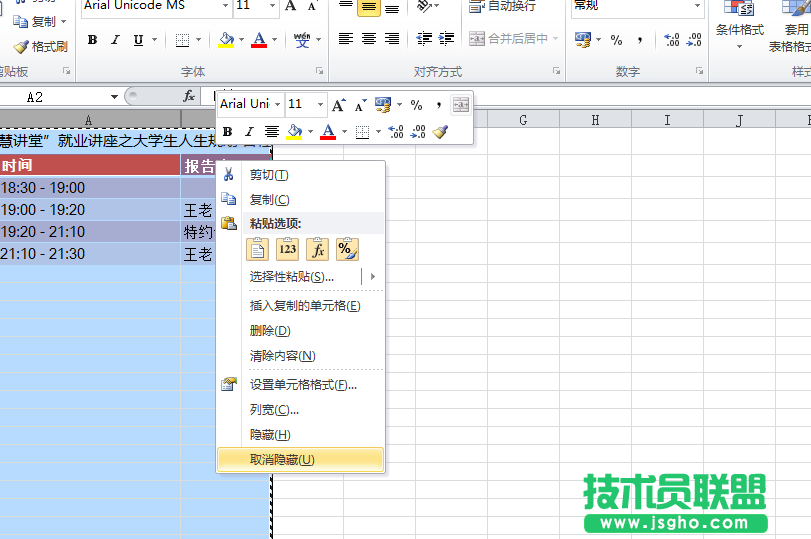Open mini toolbar font name dropdown
The height and width of the screenshot is (539, 811).
(x=278, y=104)
